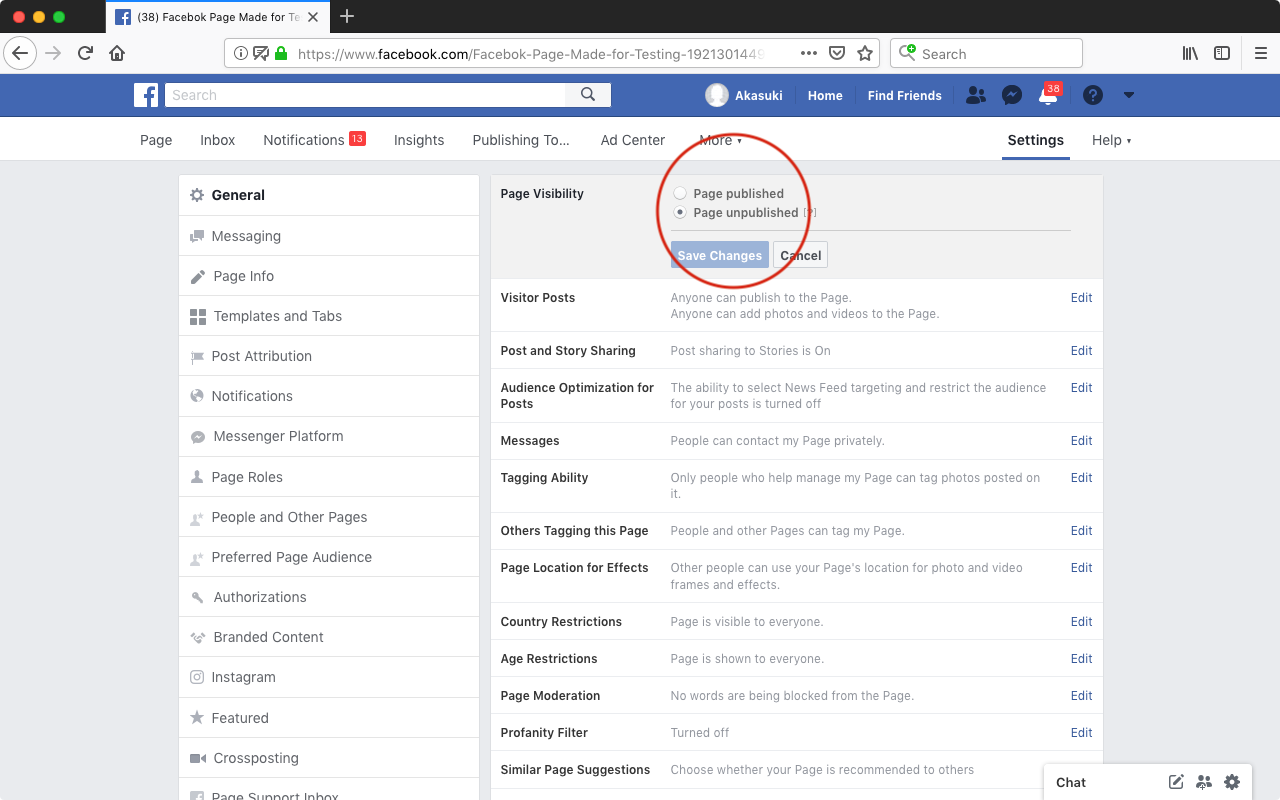
Task: Click the Find Friends link
Action: (x=904, y=95)
